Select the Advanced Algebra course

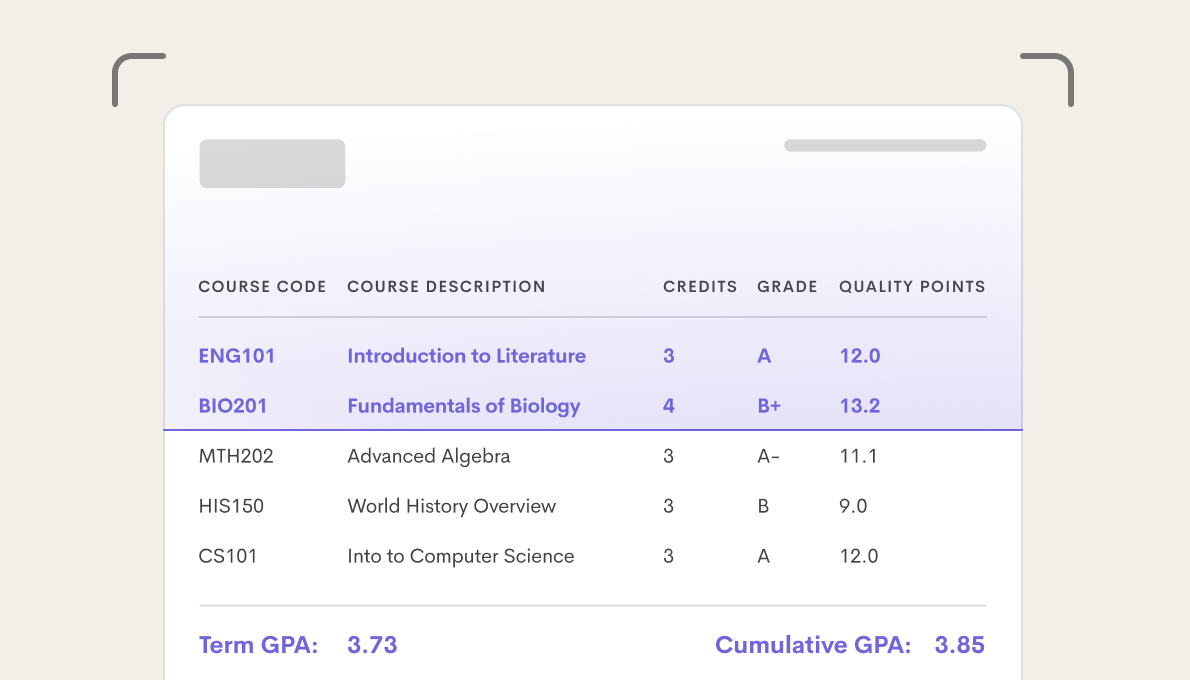429,456
